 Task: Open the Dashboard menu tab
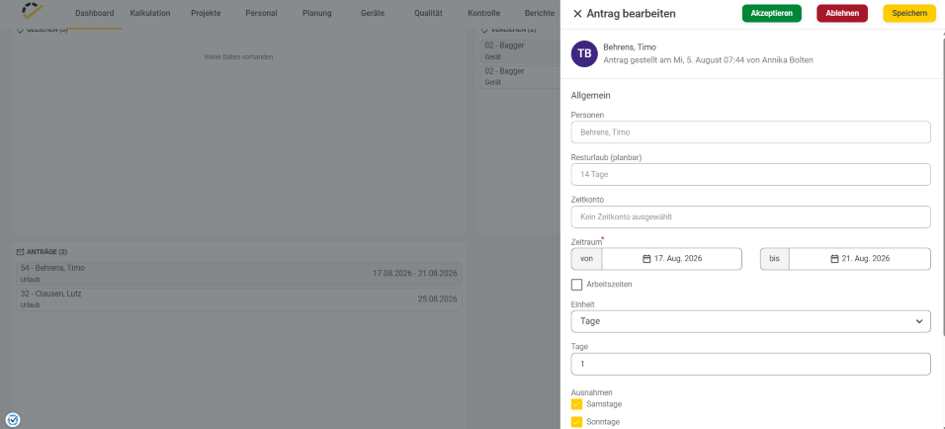click(x=95, y=13)
